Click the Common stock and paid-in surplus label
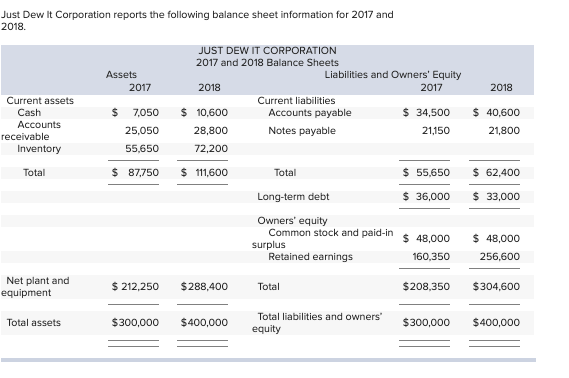This screenshot has height=378, width=569. (323, 238)
